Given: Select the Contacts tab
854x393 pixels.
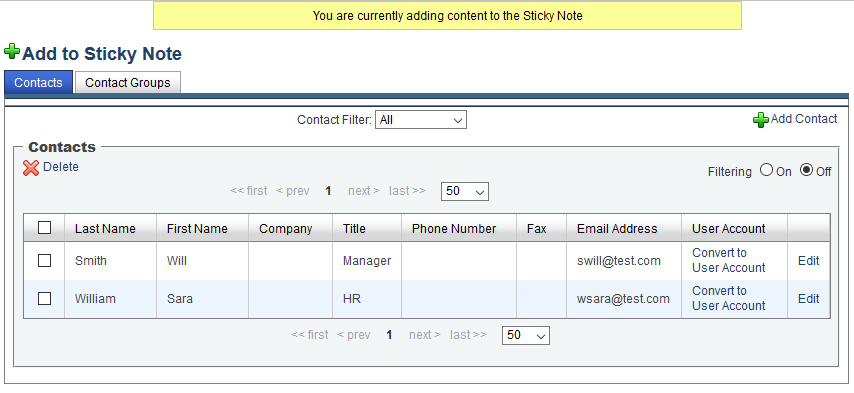Looking at the screenshot, I should point(38,83).
